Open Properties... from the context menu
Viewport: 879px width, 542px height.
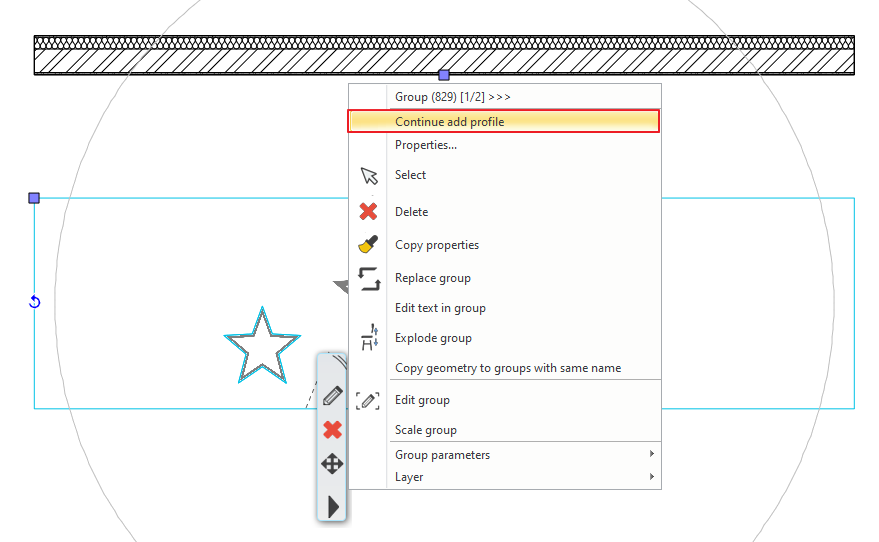coord(426,145)
